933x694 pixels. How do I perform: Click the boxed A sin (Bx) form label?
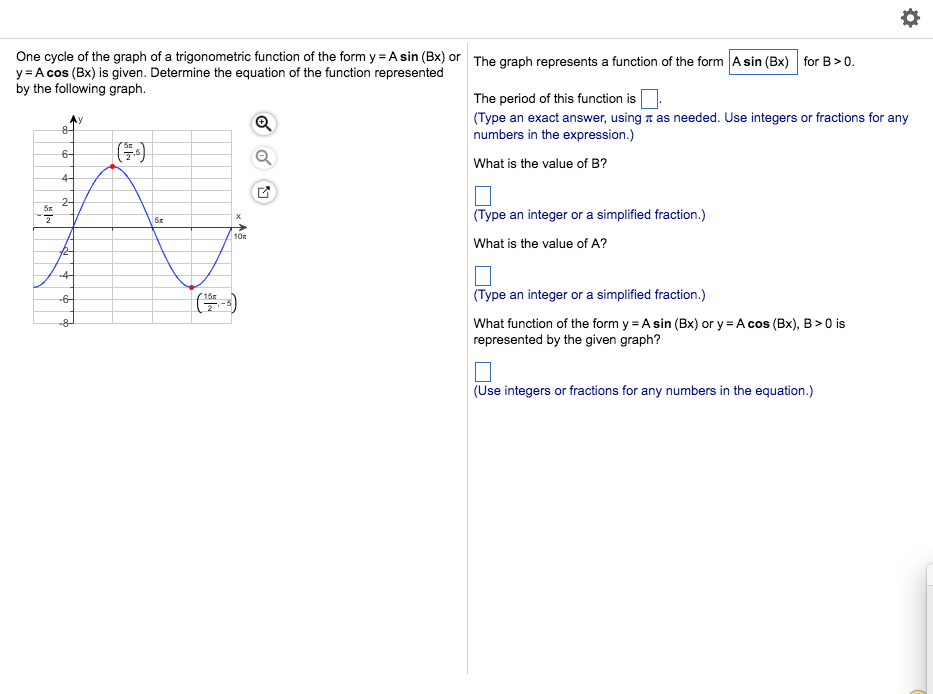(x=763, y=61)
